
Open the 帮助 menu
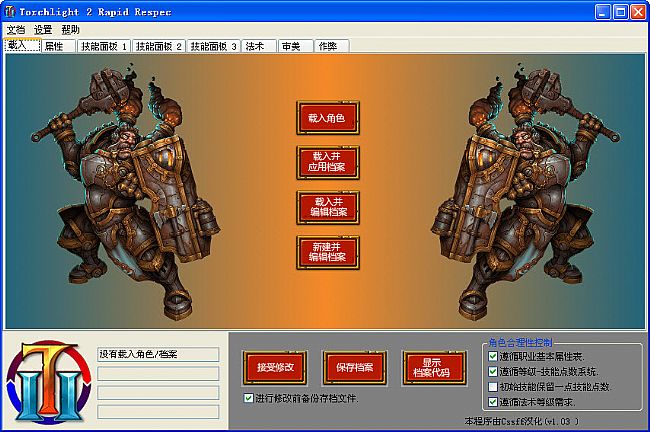pos(70,30)
